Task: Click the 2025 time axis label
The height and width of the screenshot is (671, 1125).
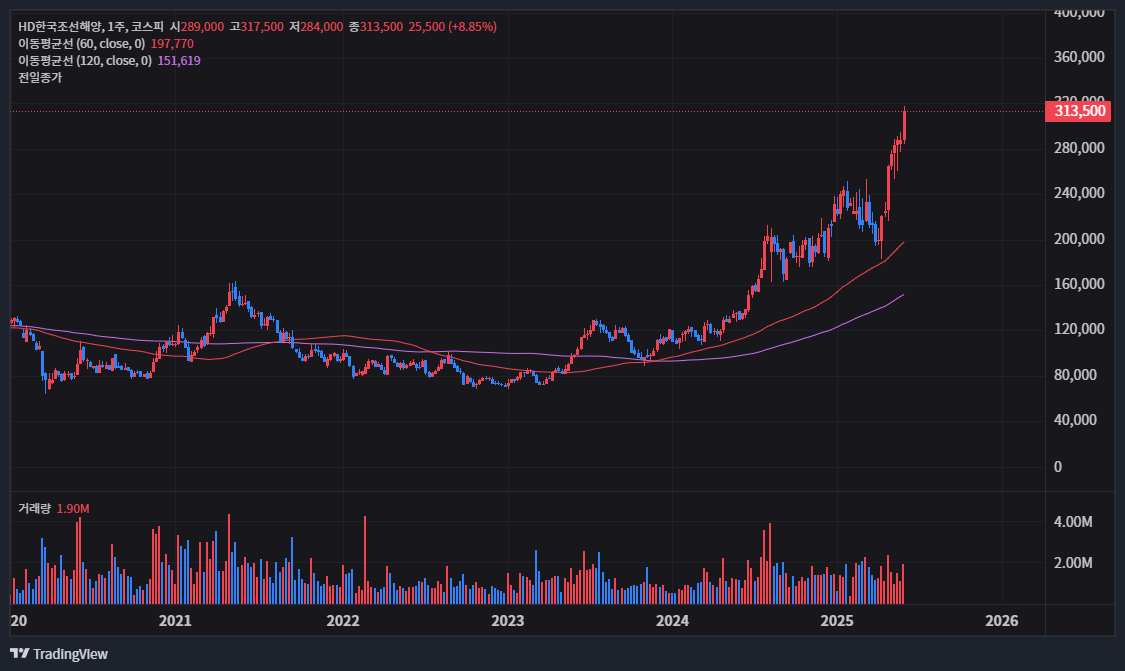Action: [837, 621]
